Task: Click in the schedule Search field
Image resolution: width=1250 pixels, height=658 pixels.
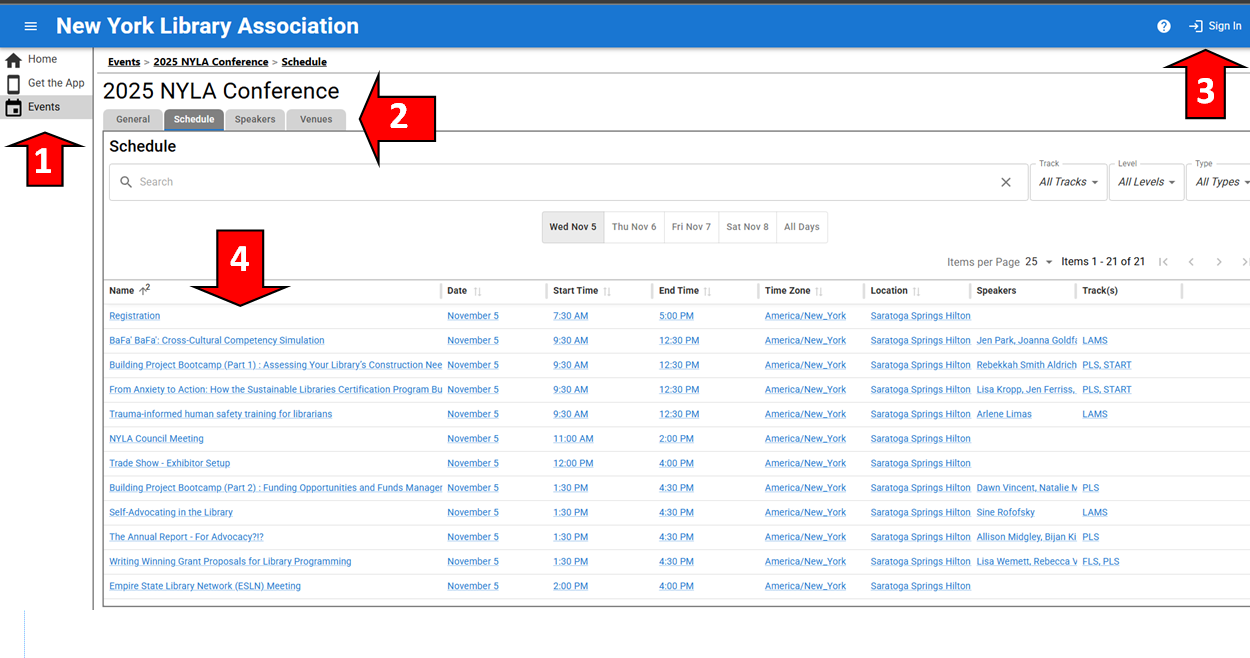Action: pyautogui.click(x=560, y=182)
